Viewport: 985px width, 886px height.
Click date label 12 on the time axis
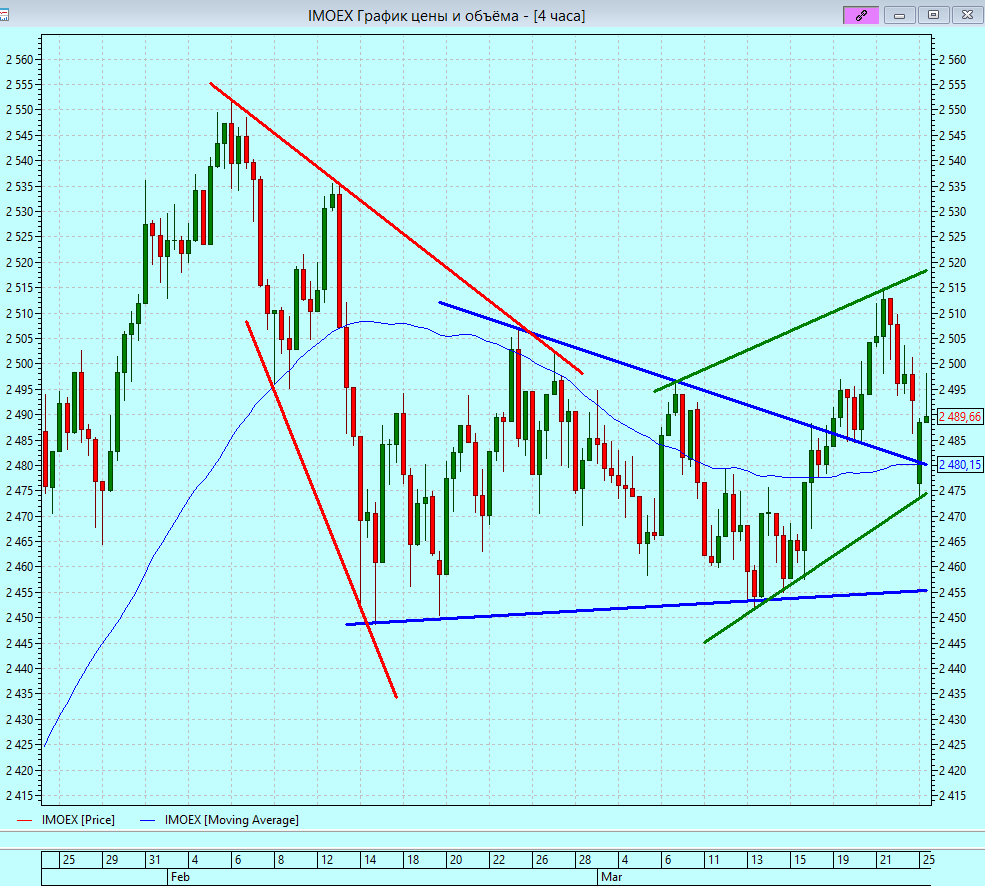coord(327,860)
